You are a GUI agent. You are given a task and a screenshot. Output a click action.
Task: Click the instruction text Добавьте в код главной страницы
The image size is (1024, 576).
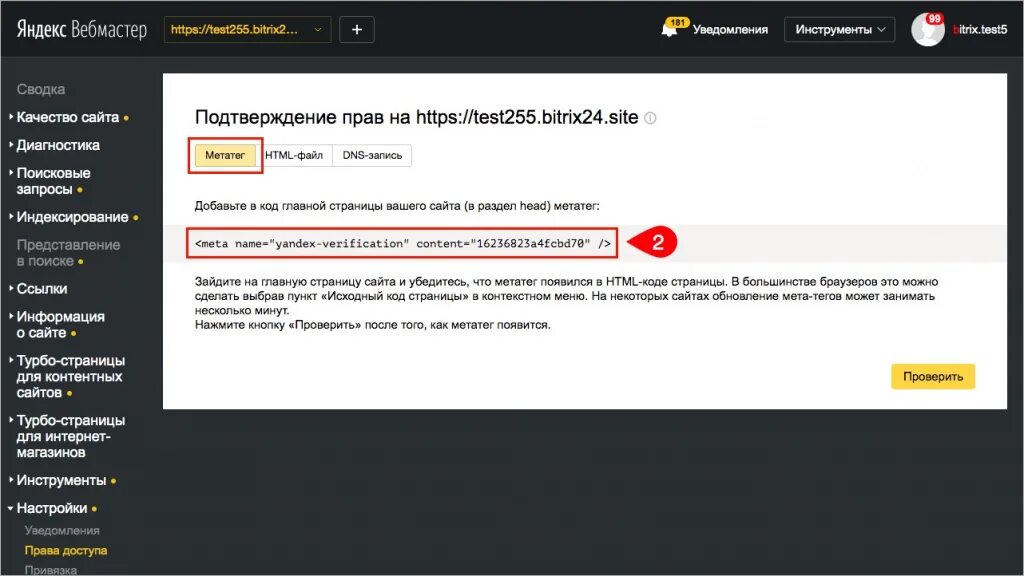(x=396, y=206)
